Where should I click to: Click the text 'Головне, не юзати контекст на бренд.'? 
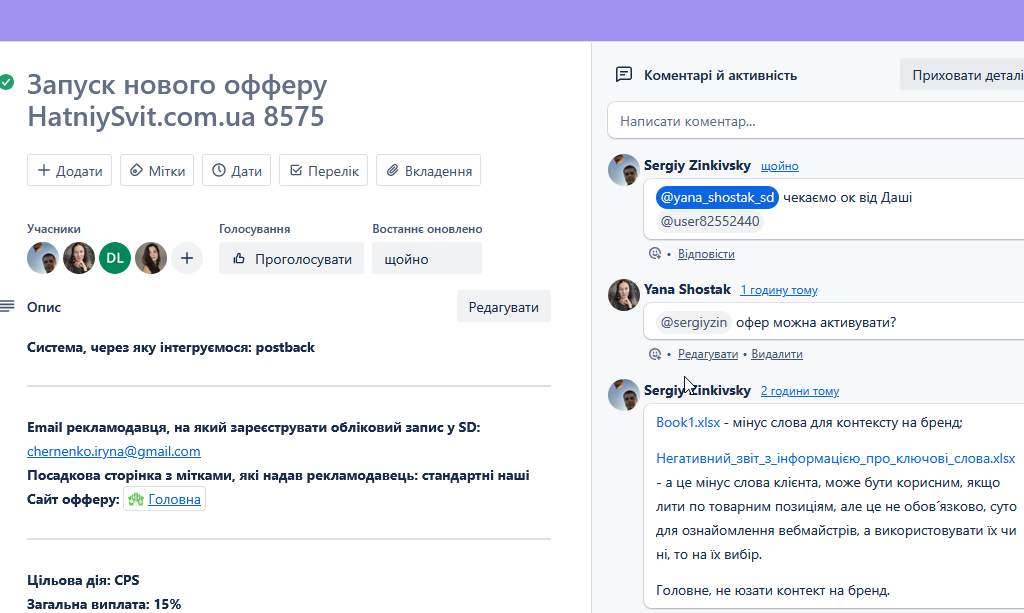[x=773, y=590]
